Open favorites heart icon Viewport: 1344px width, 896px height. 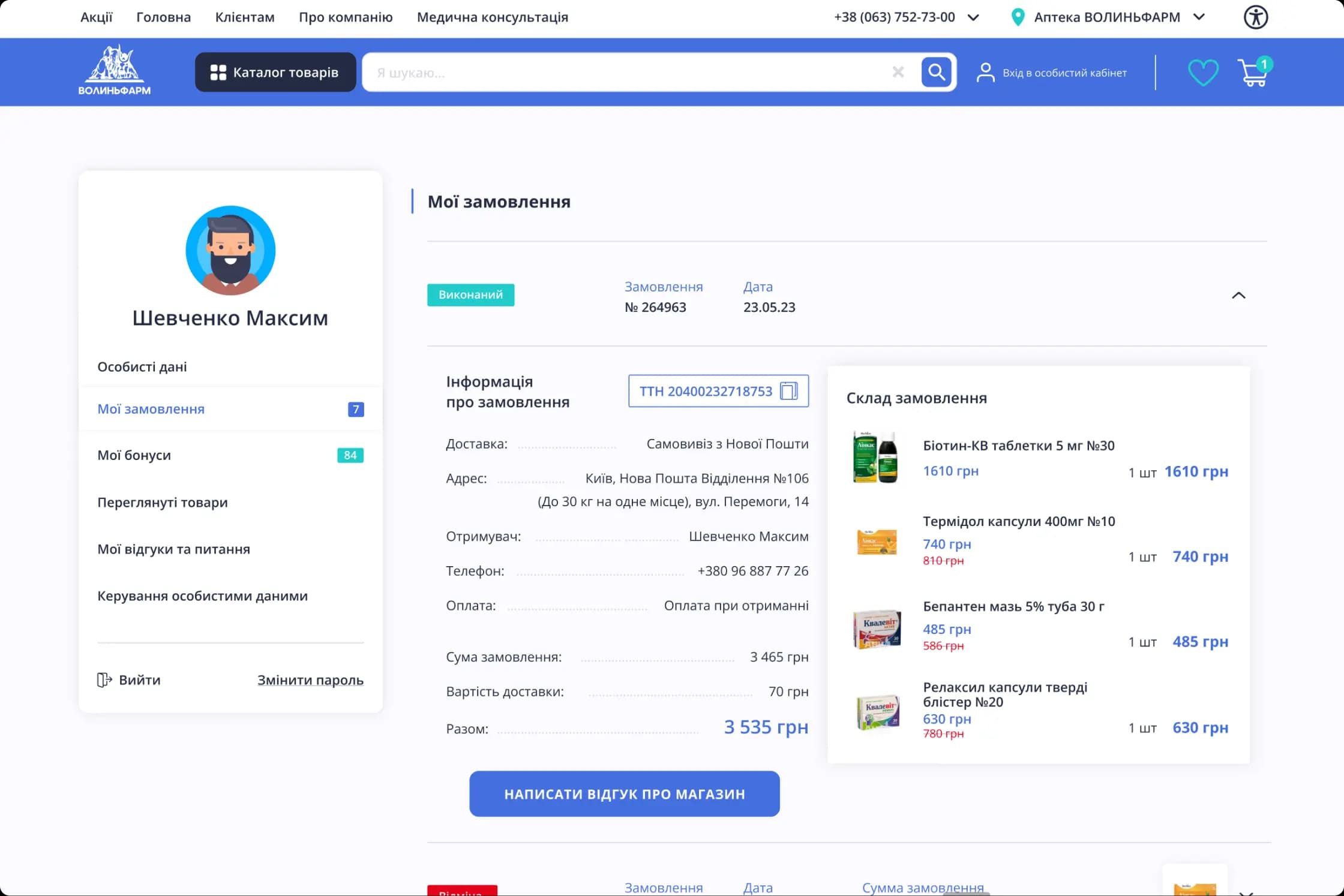pyautogui.click(x=1203, y=73)
